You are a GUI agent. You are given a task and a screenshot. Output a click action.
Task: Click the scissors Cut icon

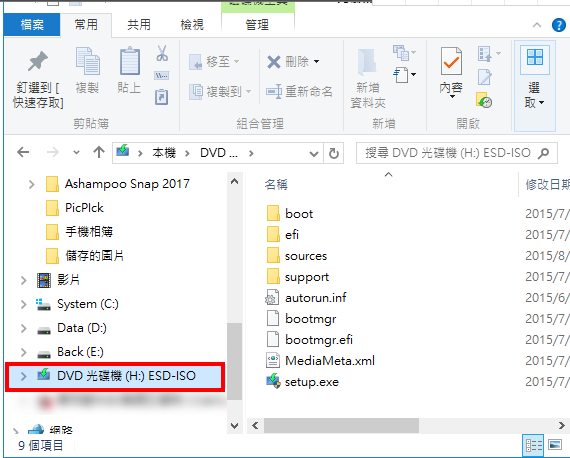point(162,53)
